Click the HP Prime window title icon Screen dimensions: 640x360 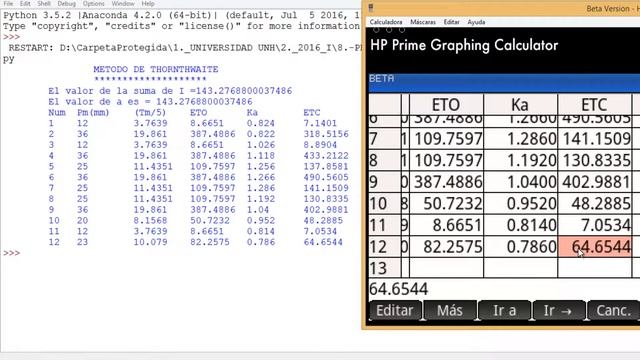click(371, 7)
